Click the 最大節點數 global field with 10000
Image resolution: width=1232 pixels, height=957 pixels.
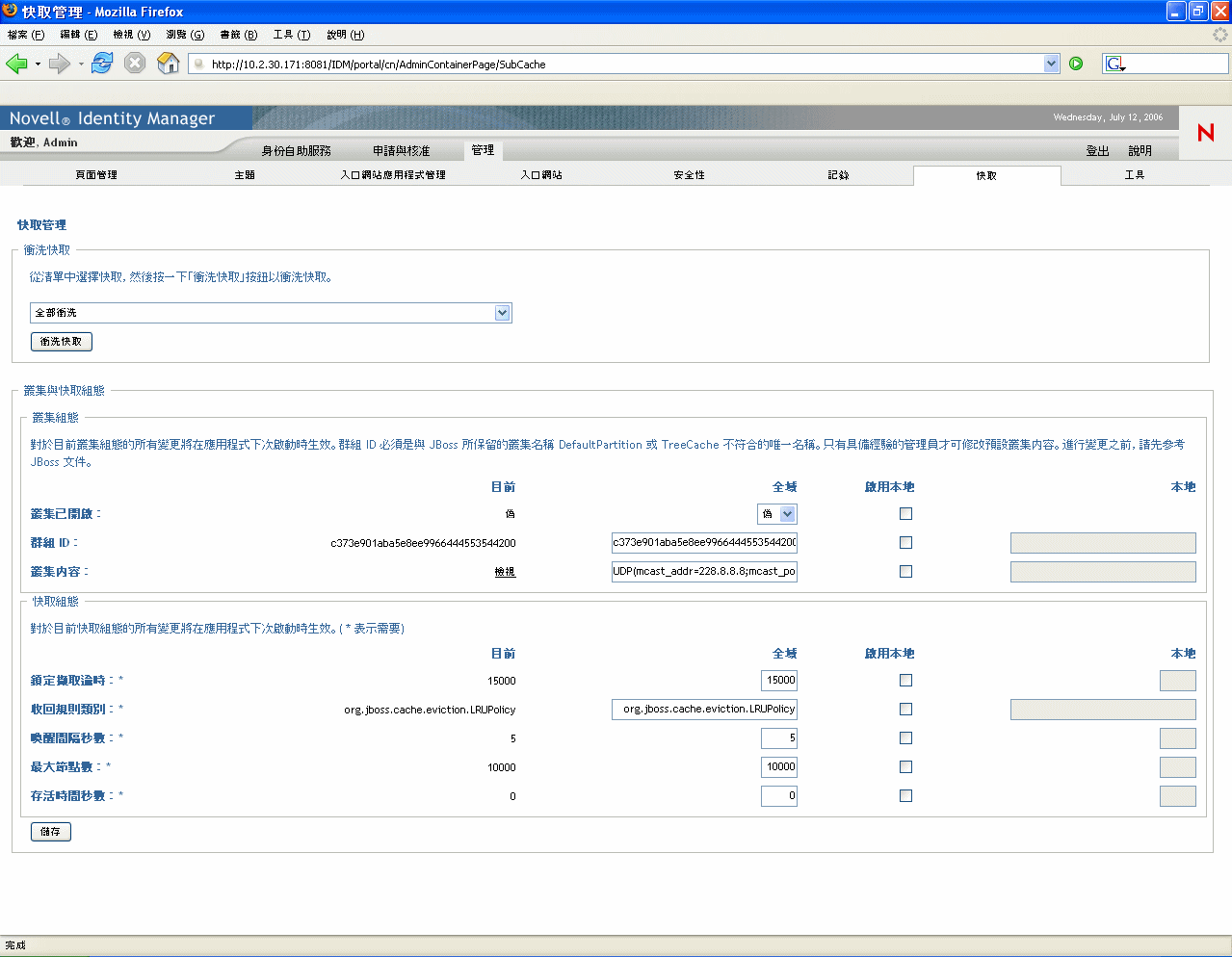779,766
